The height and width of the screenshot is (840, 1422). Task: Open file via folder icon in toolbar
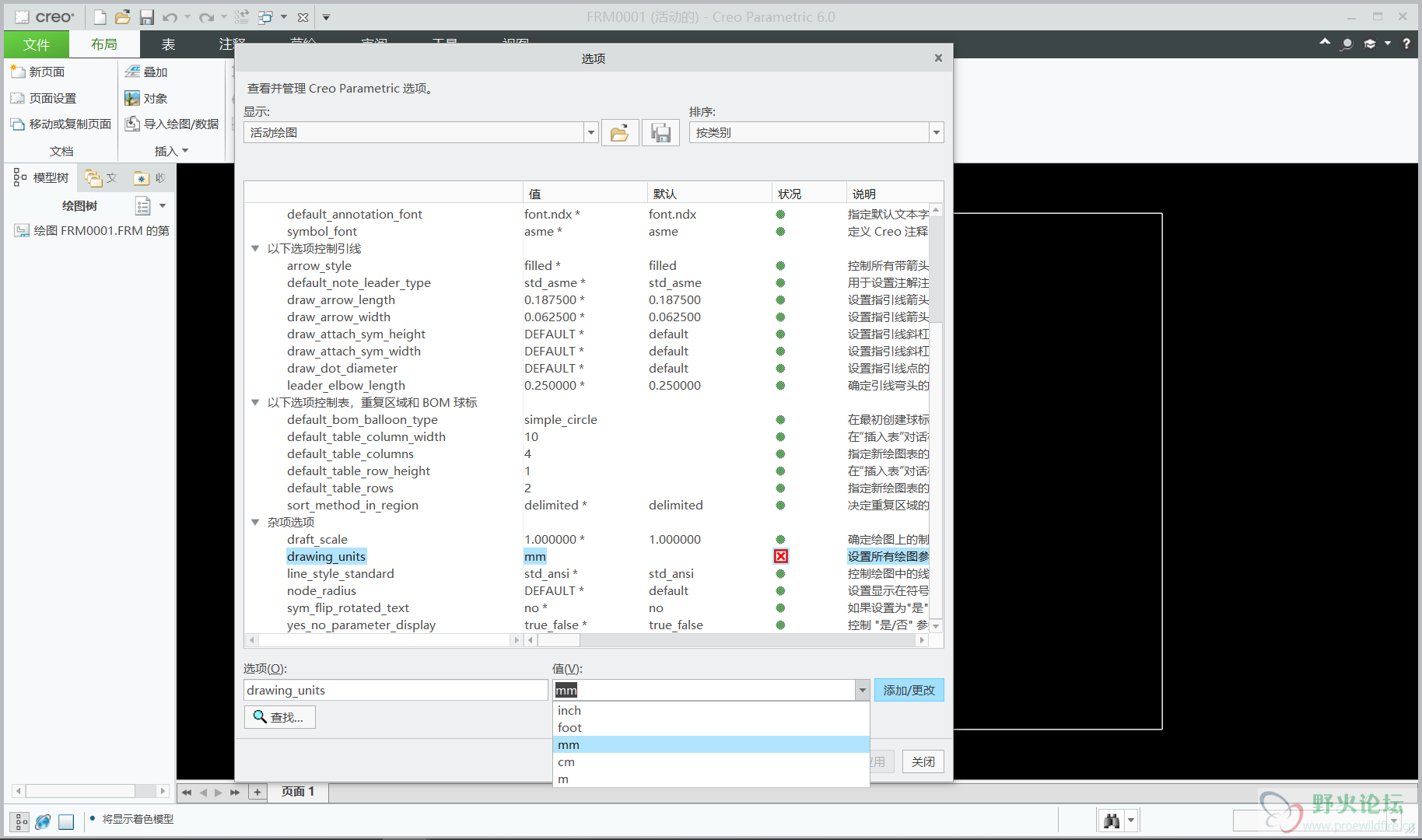122,17
